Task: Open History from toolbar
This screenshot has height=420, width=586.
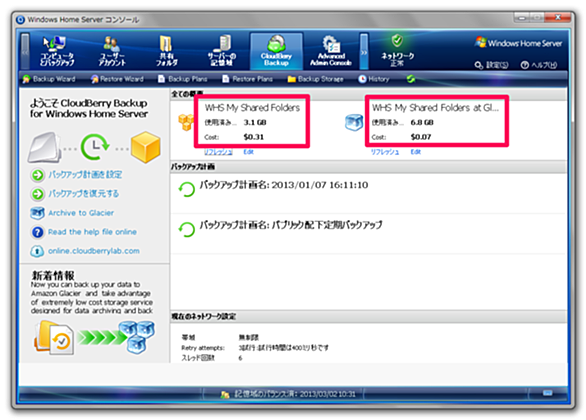Action: tap(374, 79)
